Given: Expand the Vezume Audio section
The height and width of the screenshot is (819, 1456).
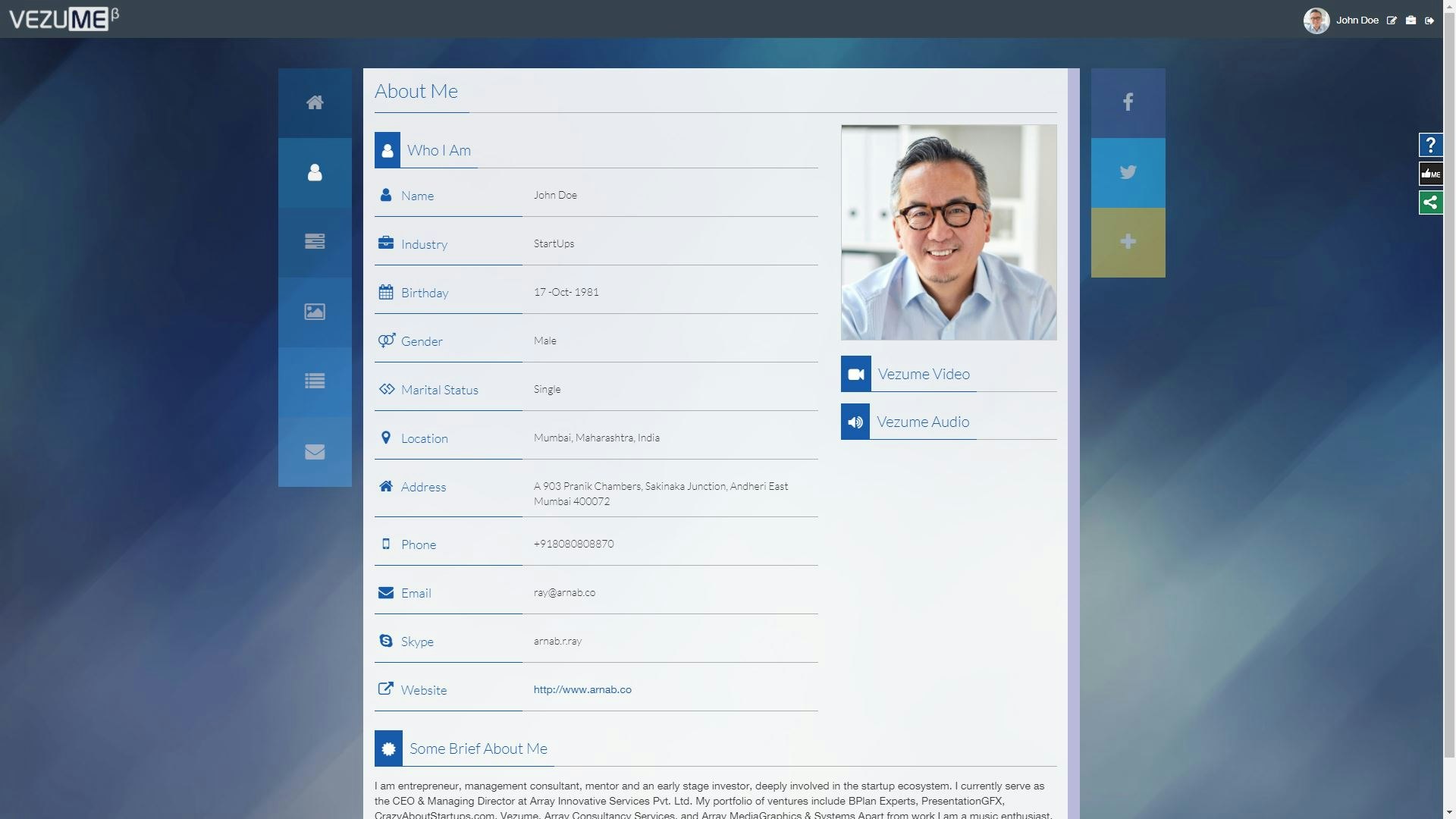Looking at the screenshot, I should click(x=922, y=422).
